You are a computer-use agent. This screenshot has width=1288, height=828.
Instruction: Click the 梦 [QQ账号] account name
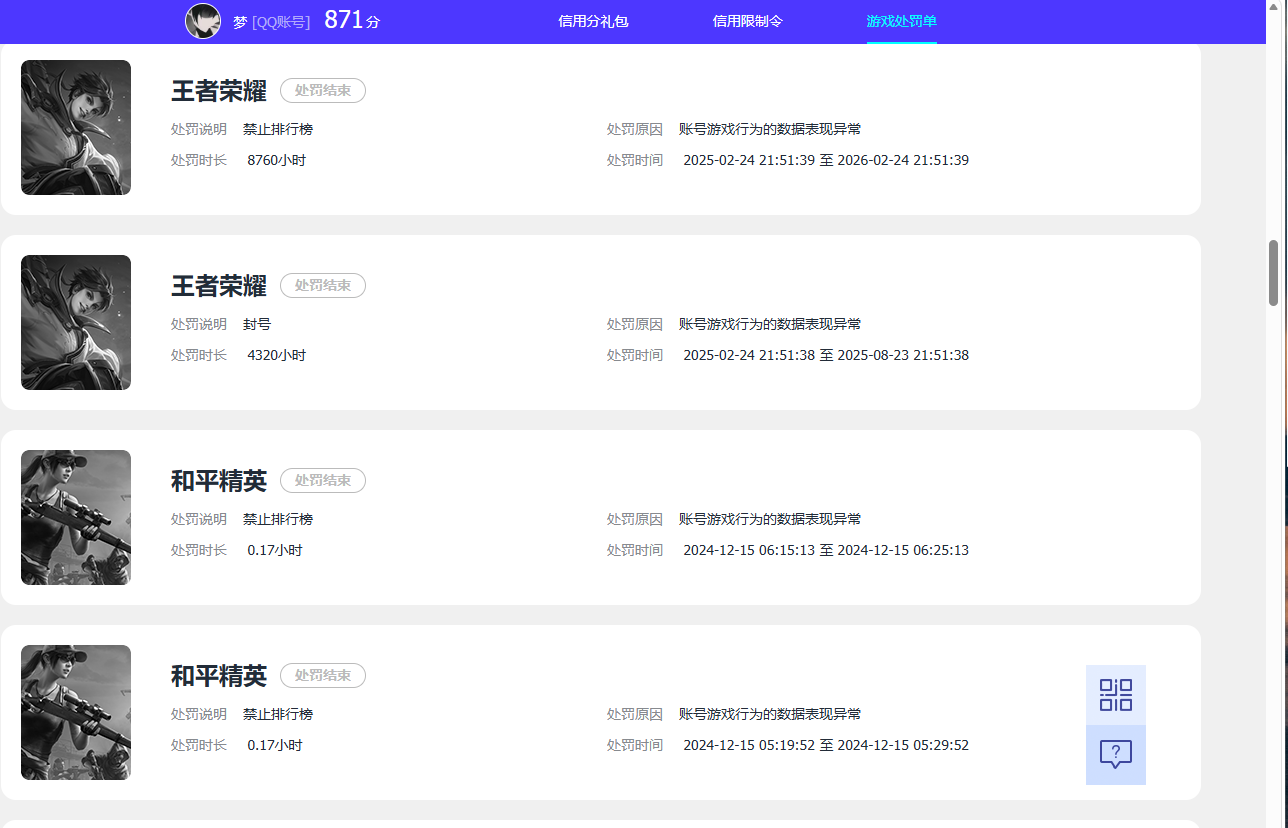[x=271, y=22]
